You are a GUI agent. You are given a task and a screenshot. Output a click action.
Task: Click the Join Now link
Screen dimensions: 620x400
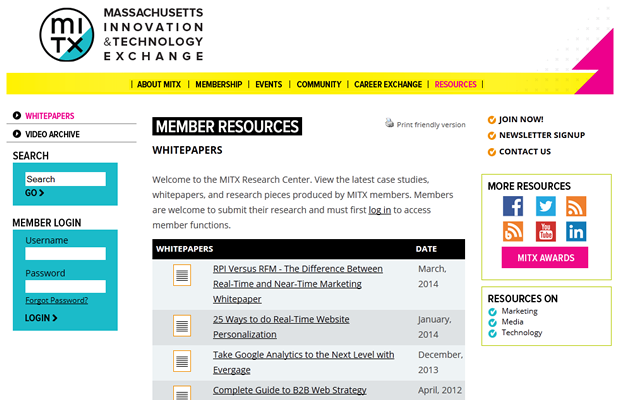(521, 119)
